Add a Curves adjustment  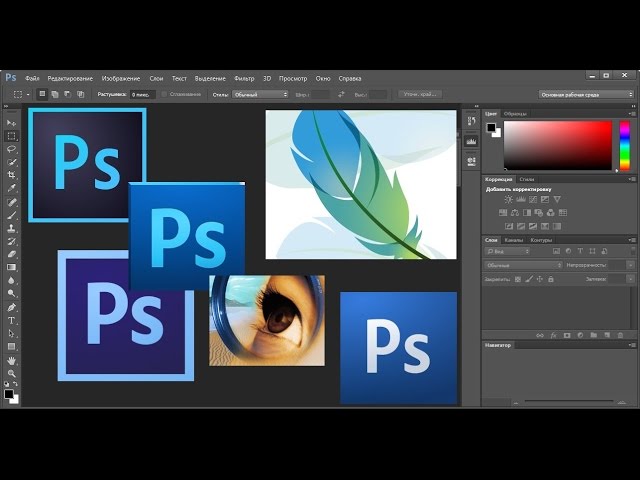[533, 199]
